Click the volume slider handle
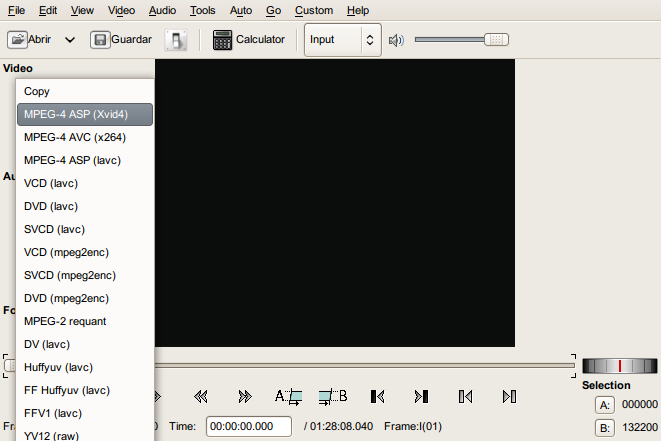This screenshot has width=661, height=441. (496, 40)
